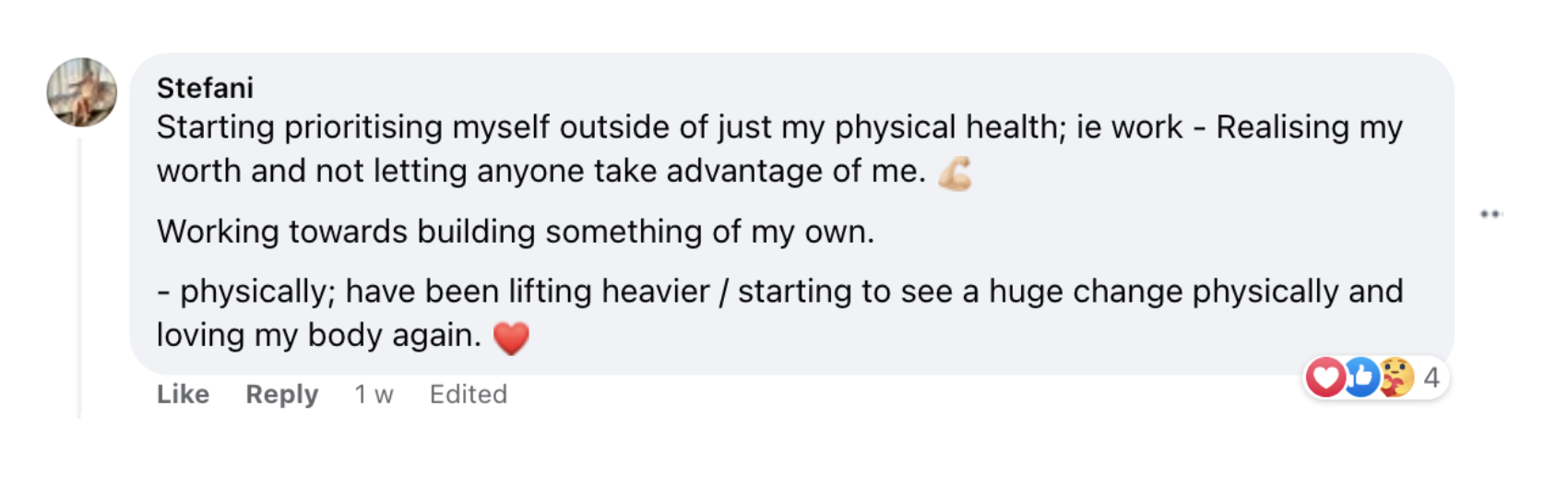Click the red heart emoji after 'again.'
1568x478 pixels.
tap(511, 338)
